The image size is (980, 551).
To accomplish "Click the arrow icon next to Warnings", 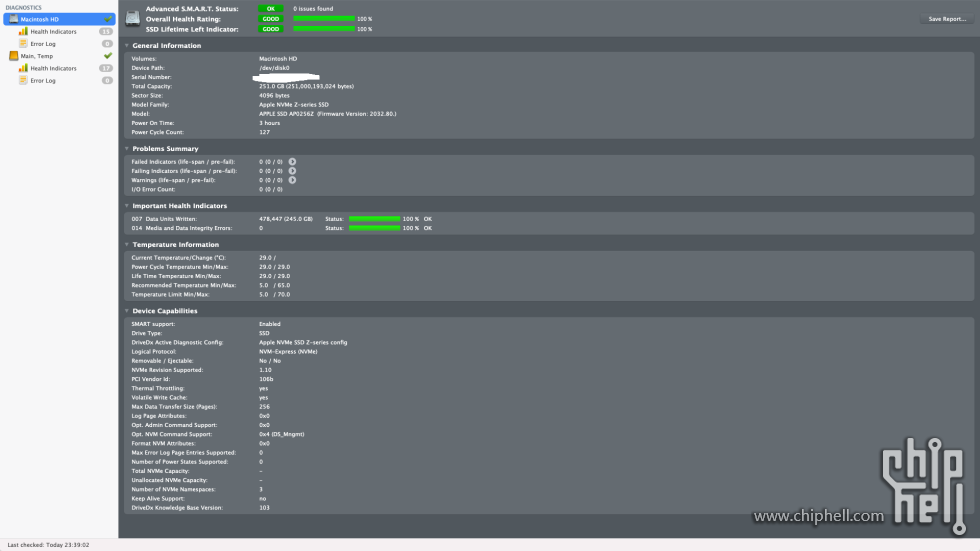I will (x=292, y=180).
